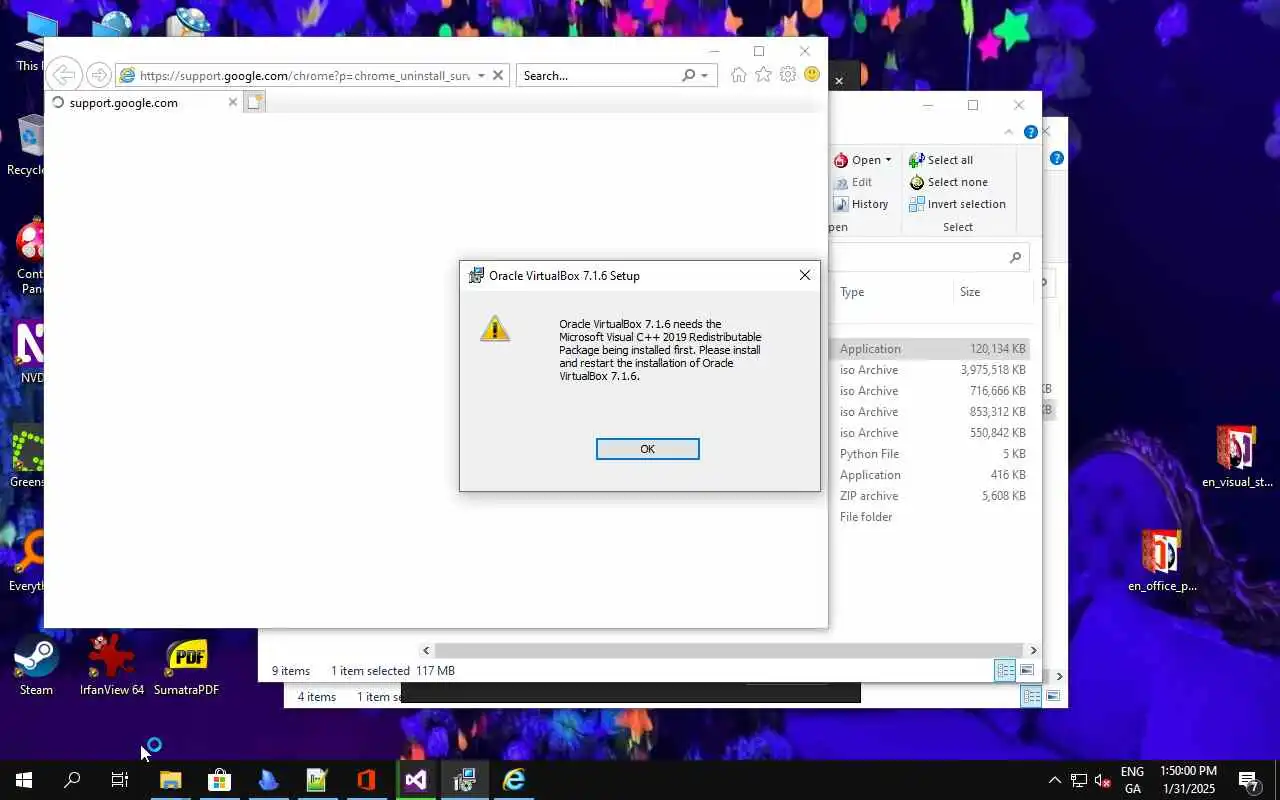Viewport: 1280px width, 800px height.
Task: Open the en_office_p... desktop icon
Action: 1162,561
